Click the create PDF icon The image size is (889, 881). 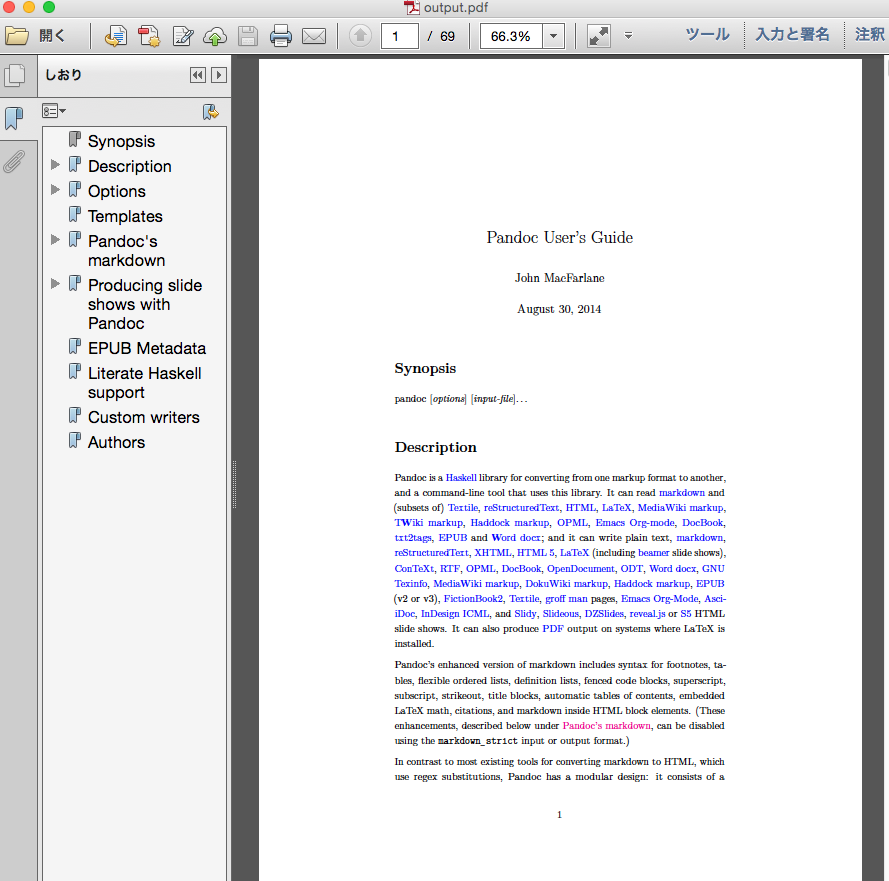click(x=116, y=36)
